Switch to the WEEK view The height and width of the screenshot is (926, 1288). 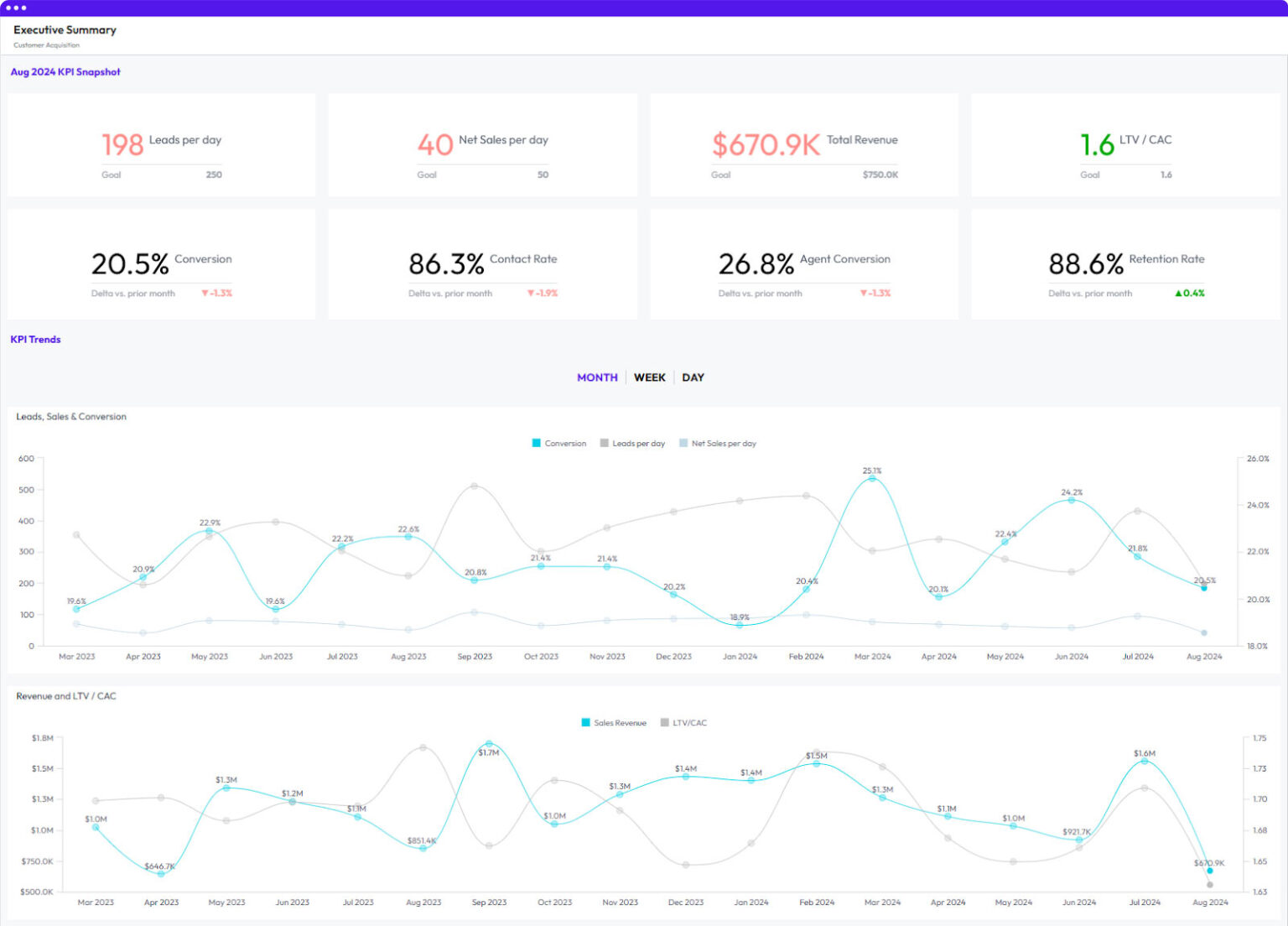(x=650, y=377)
